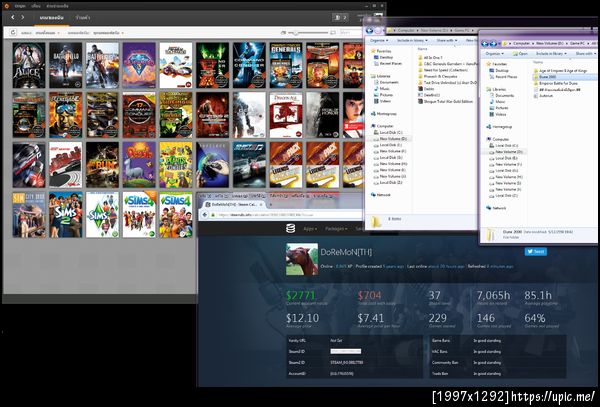Open the second filter dropdown in Origin
Screen dimensions: 600x407
coord(108,33)
